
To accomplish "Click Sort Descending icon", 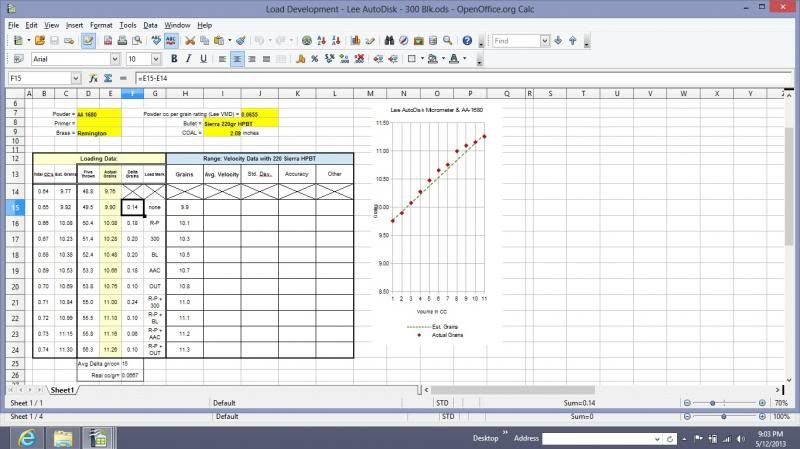I will pos(336,40).
